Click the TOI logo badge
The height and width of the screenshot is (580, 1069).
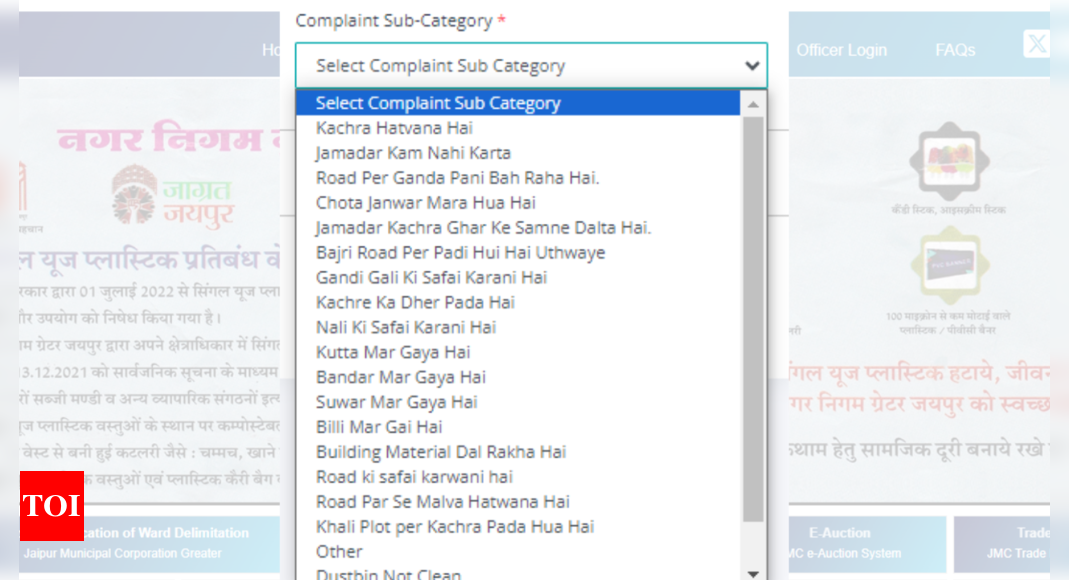tap(52, 506)
